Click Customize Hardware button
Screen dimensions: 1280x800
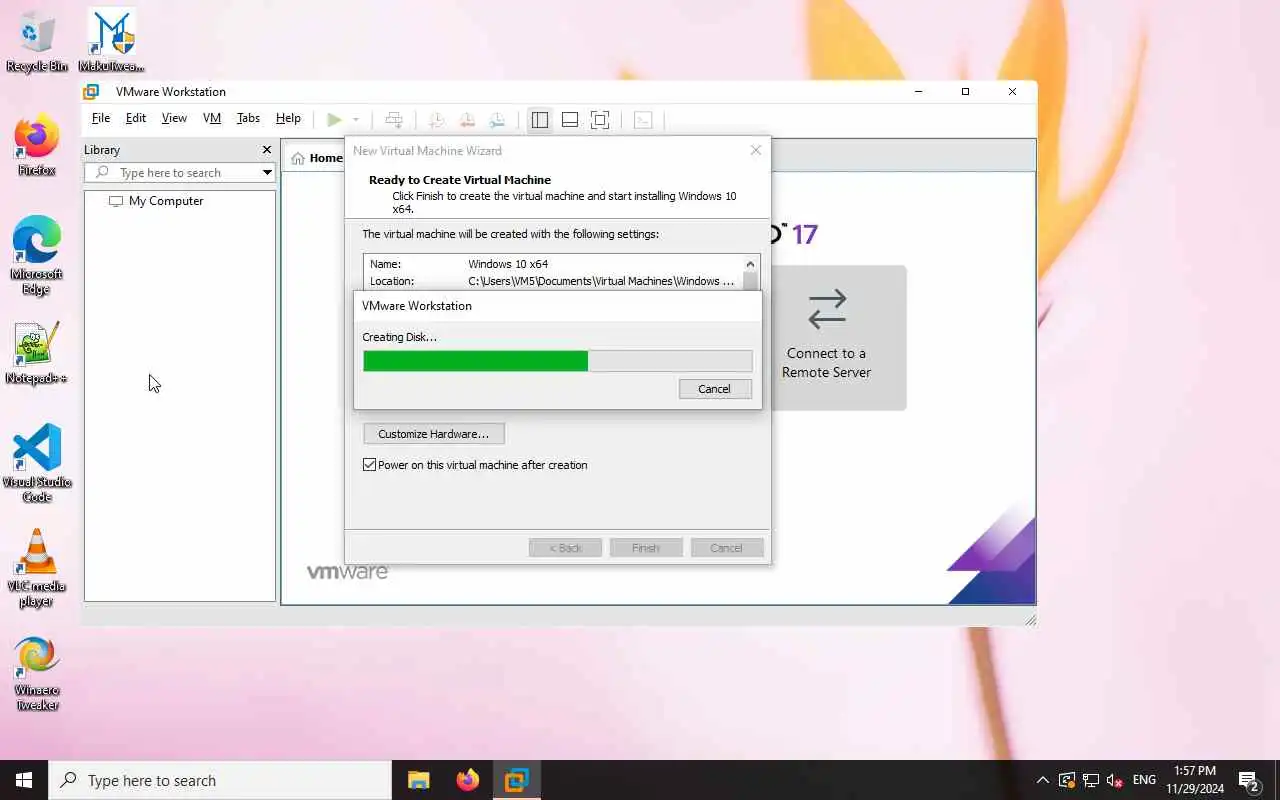coord(434,434)
